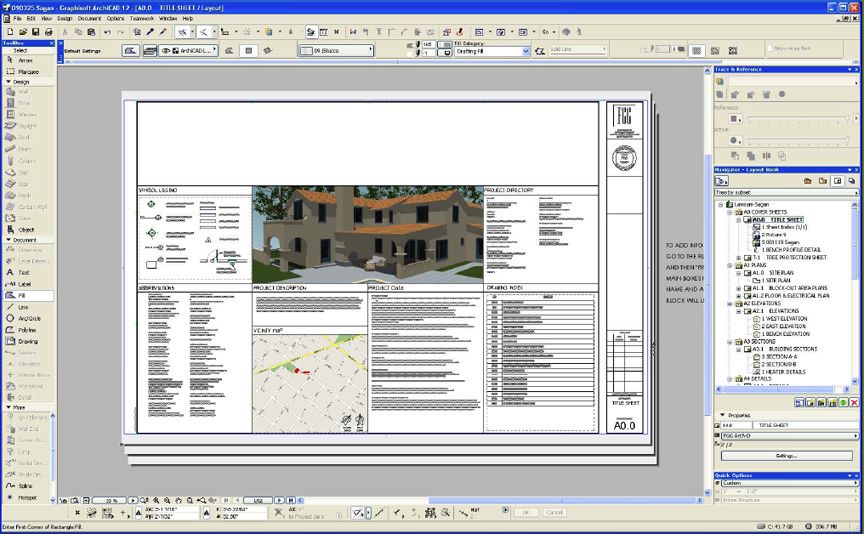The height and width of the screenshot is (534, 864).
Task: Open the Edit menu
Action: (x=31, y=18)
